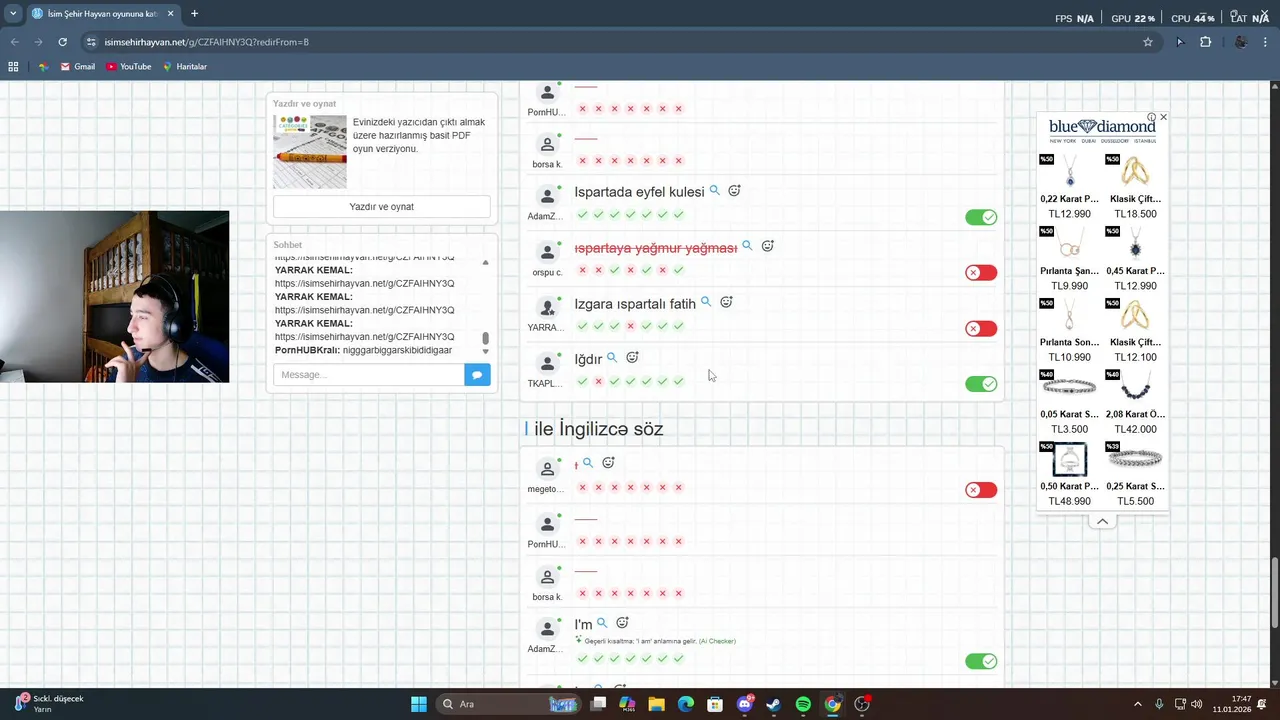Show hidden system tray icons

(1137, 704)
